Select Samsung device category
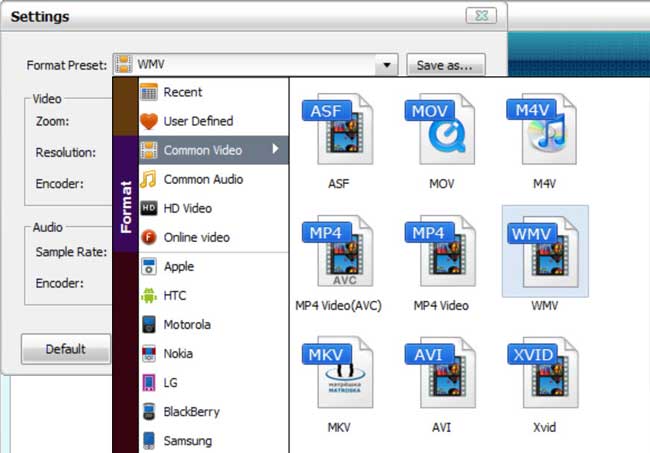Screen dimensions: 650x453 pos(213,440)
